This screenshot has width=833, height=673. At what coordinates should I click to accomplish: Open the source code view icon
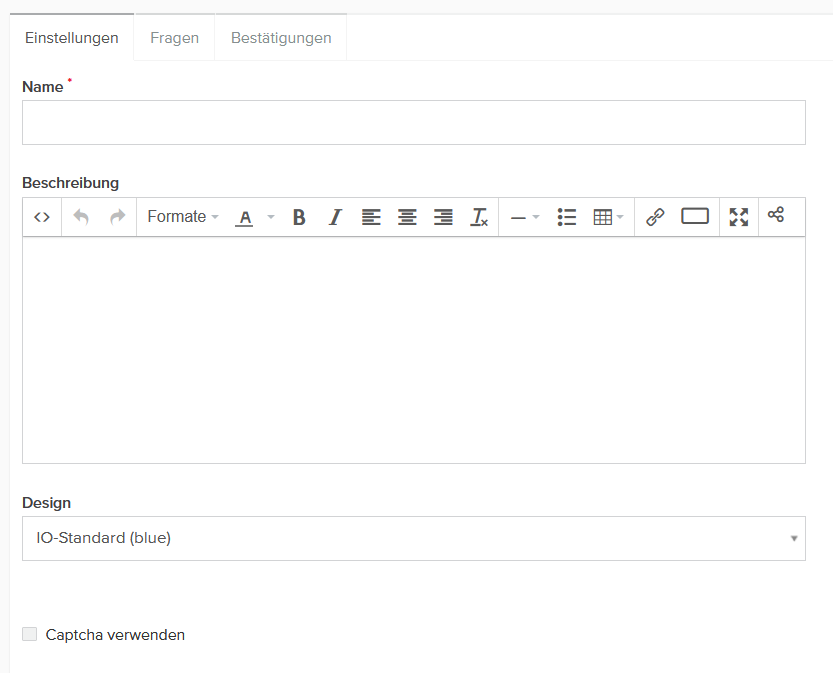pos(42,217)
